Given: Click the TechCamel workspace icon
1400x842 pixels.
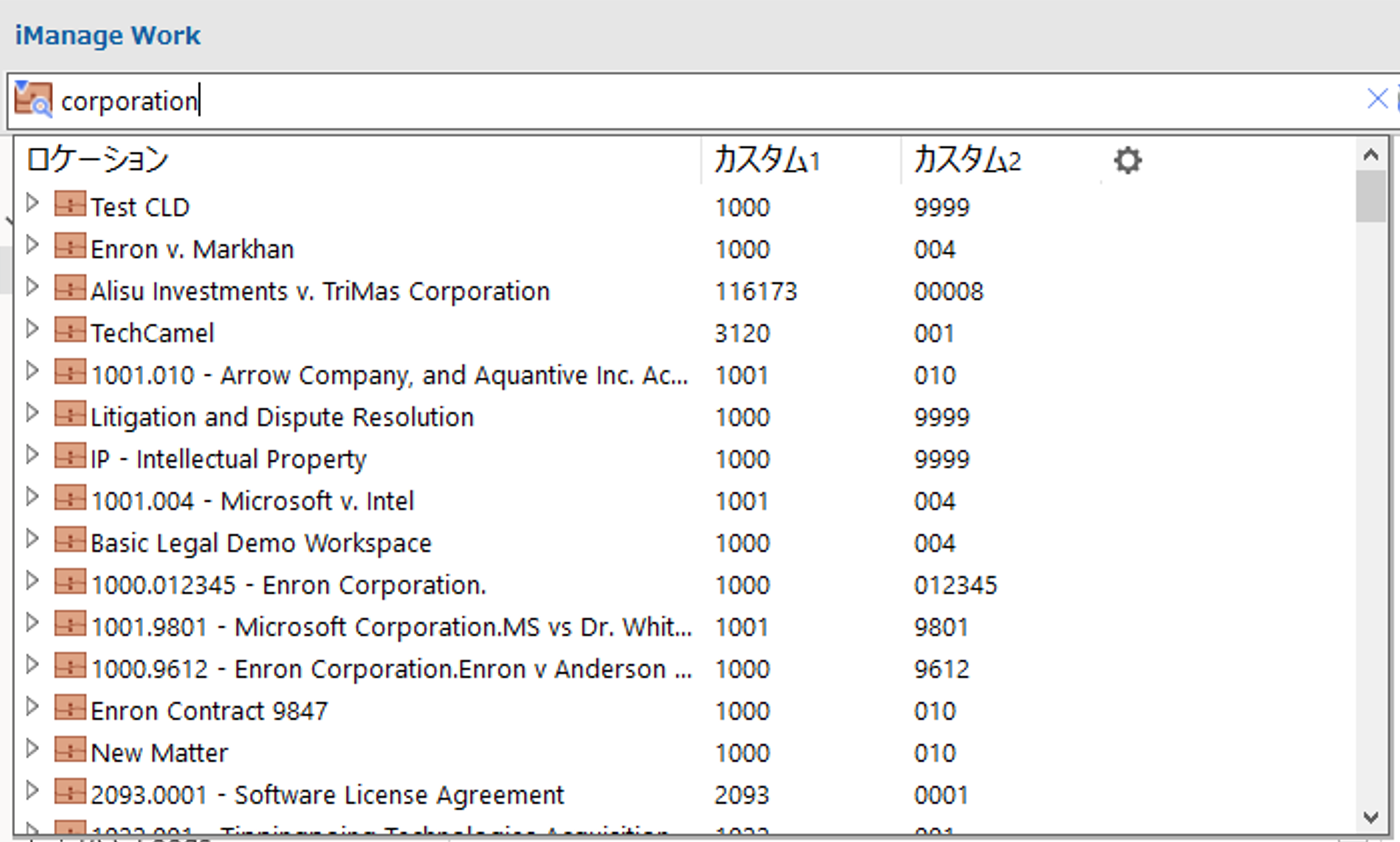Looking at the screenshot, I should click(70, 332).
